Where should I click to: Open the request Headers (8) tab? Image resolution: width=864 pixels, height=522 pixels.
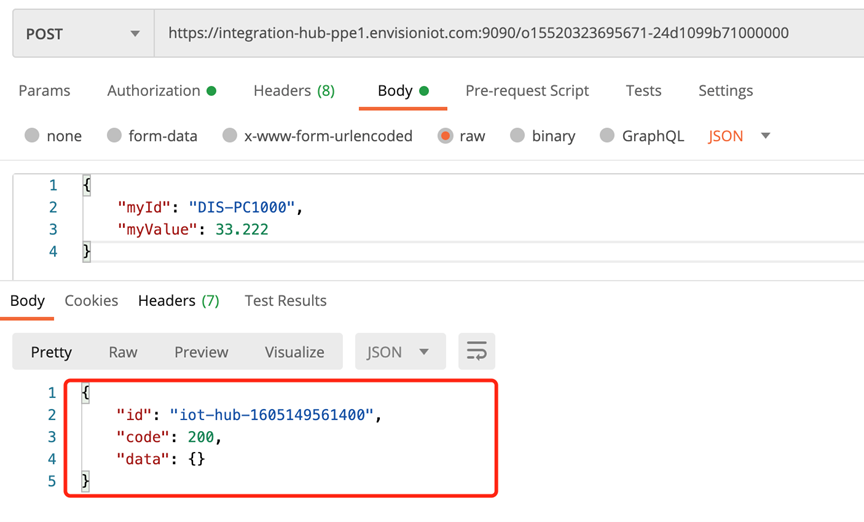click(294, 91)
